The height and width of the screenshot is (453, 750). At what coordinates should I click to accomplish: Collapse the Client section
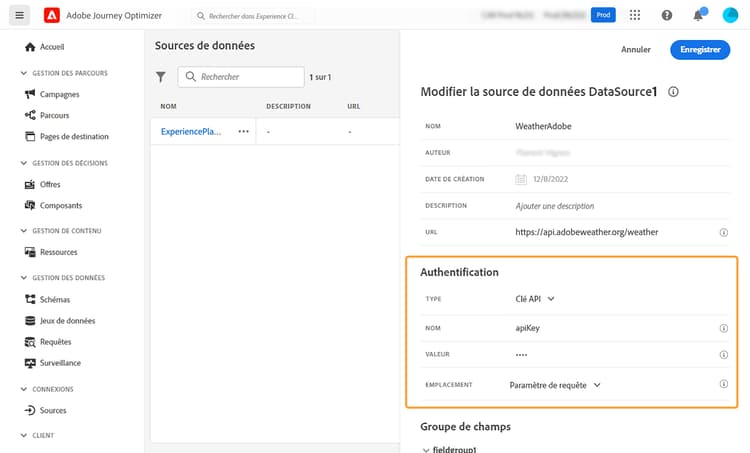(23, 435)
